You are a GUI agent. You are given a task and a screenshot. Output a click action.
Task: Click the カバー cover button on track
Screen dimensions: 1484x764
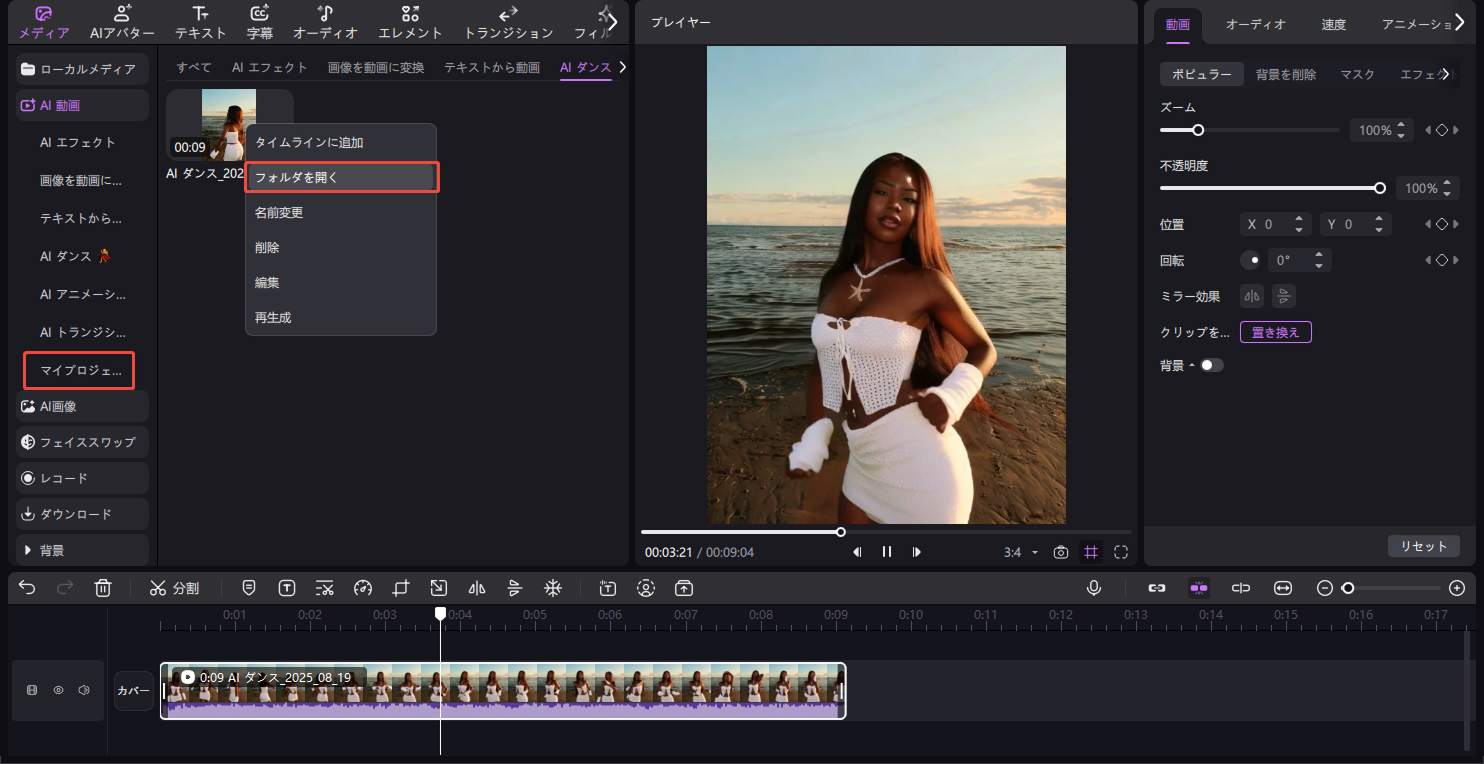134,690
